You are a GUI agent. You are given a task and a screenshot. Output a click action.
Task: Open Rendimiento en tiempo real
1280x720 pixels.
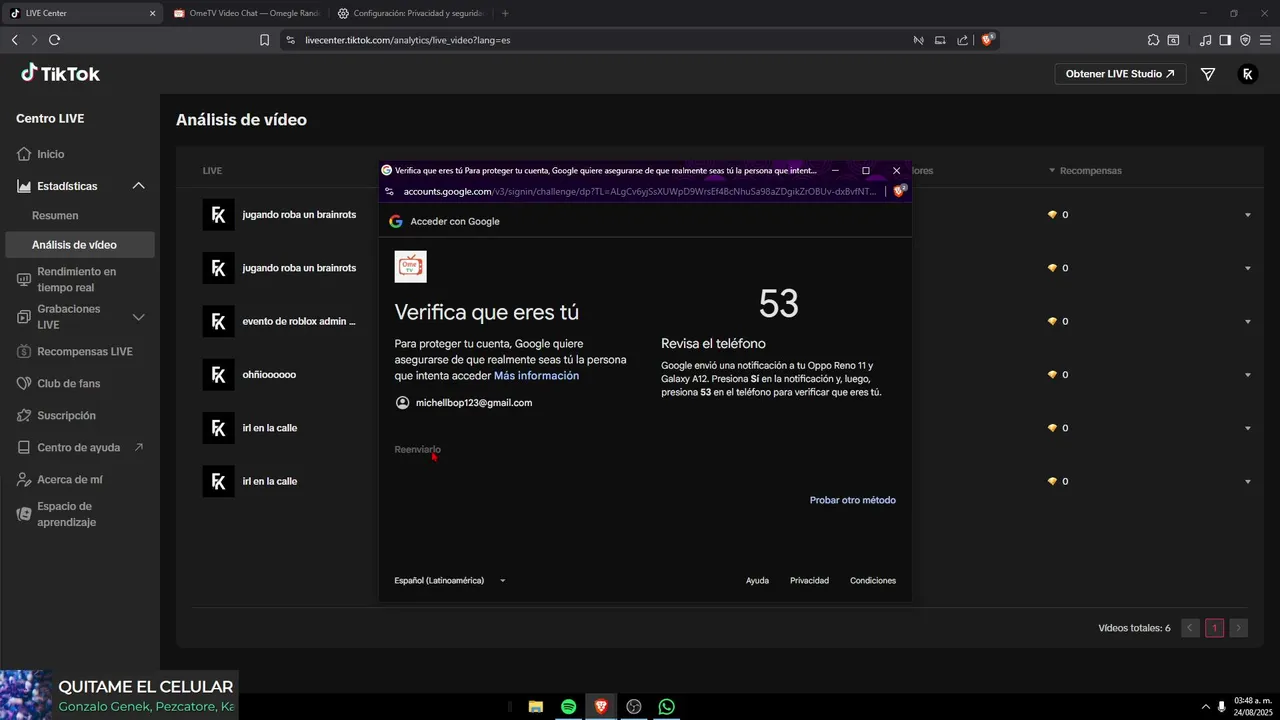click(77, 279)
